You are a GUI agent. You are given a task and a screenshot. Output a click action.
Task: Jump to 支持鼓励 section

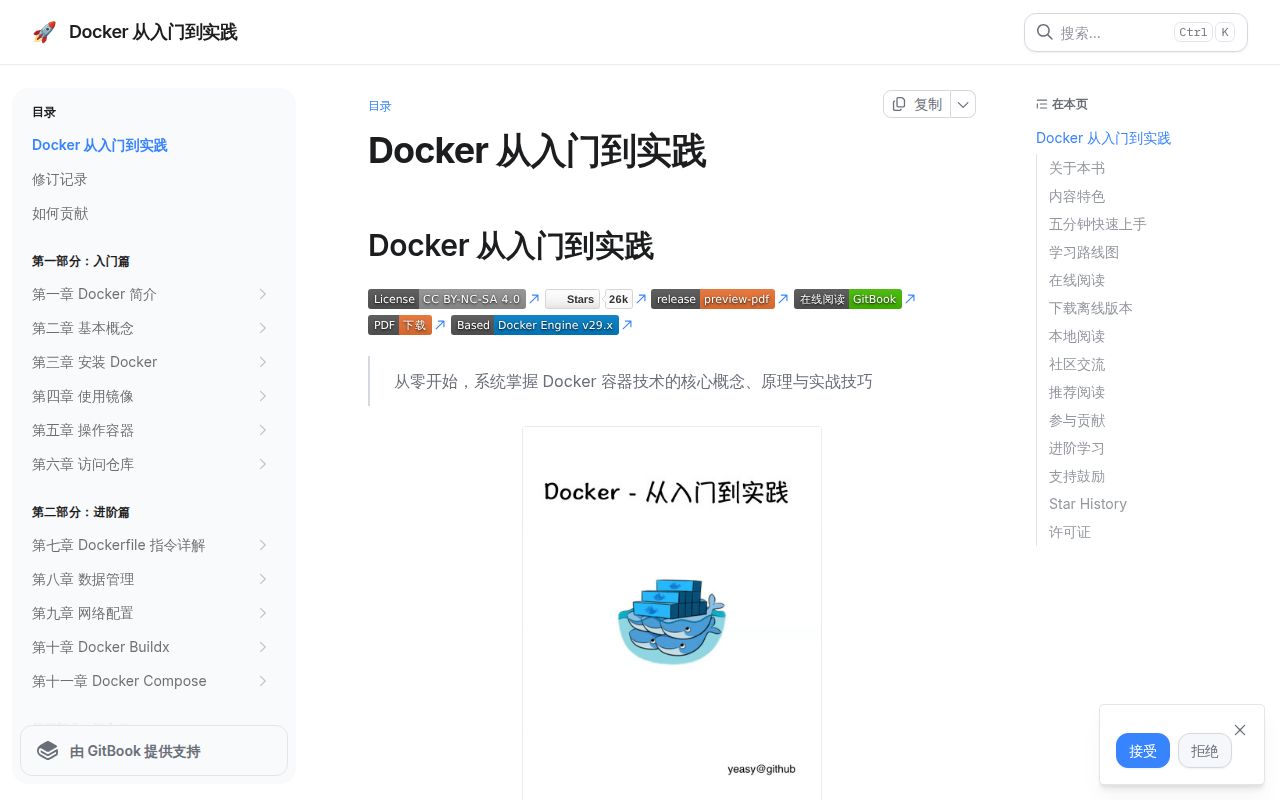click(1077, 476)
